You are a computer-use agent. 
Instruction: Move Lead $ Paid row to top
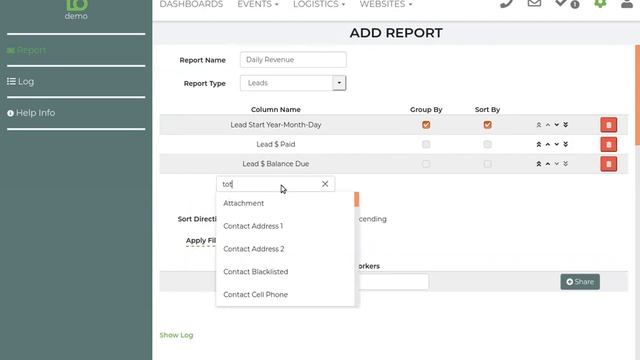(539, 144)
